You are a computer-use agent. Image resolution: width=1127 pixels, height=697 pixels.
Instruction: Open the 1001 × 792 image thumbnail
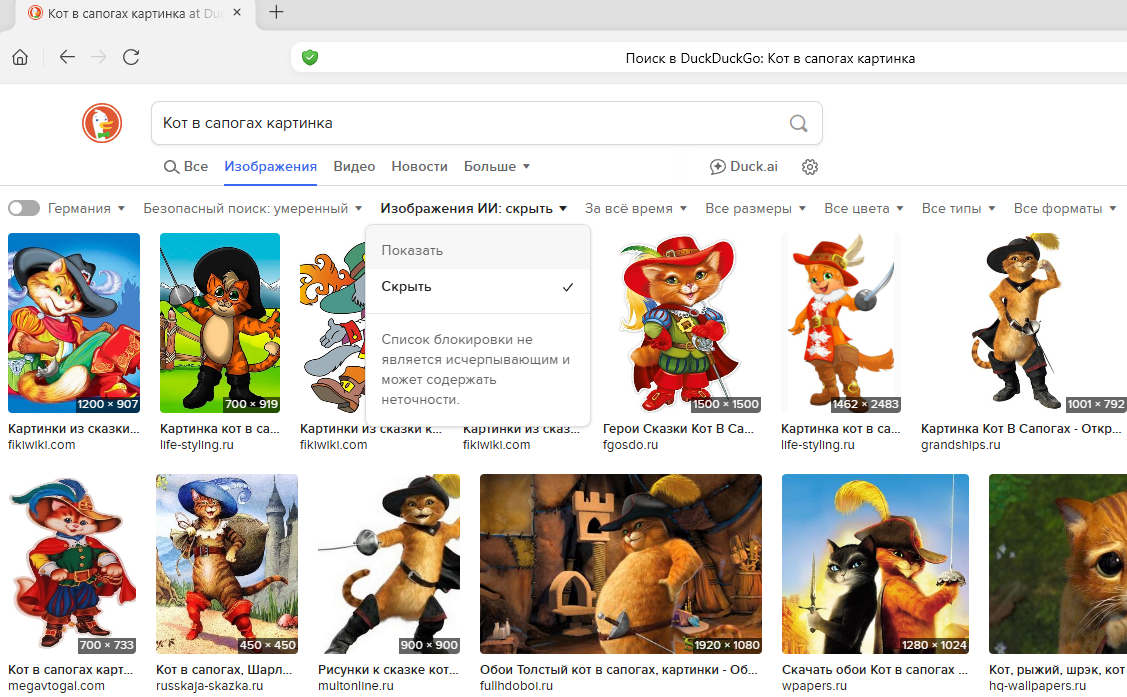(1024, 323)
